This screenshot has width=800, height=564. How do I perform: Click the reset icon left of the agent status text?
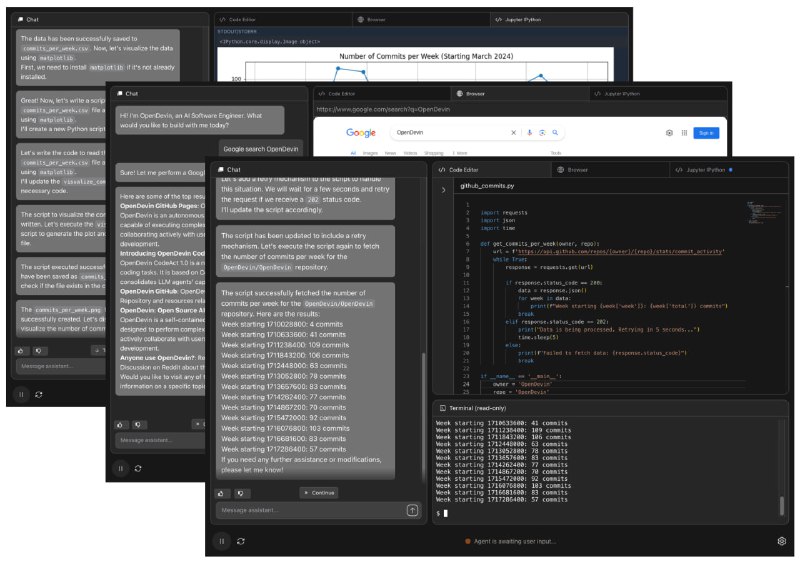(241, 541)
